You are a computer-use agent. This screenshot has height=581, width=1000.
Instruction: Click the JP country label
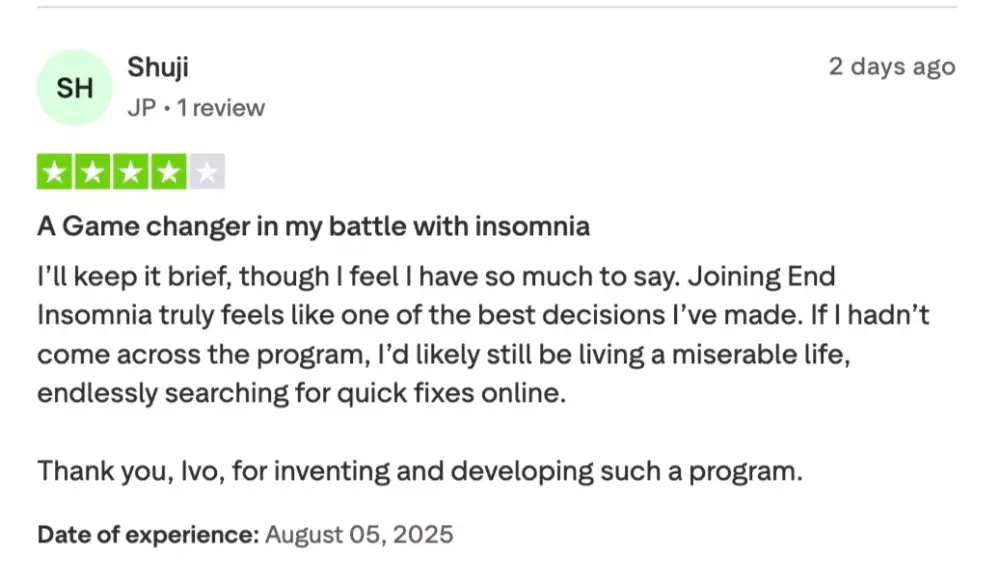[x=142, y=108]
